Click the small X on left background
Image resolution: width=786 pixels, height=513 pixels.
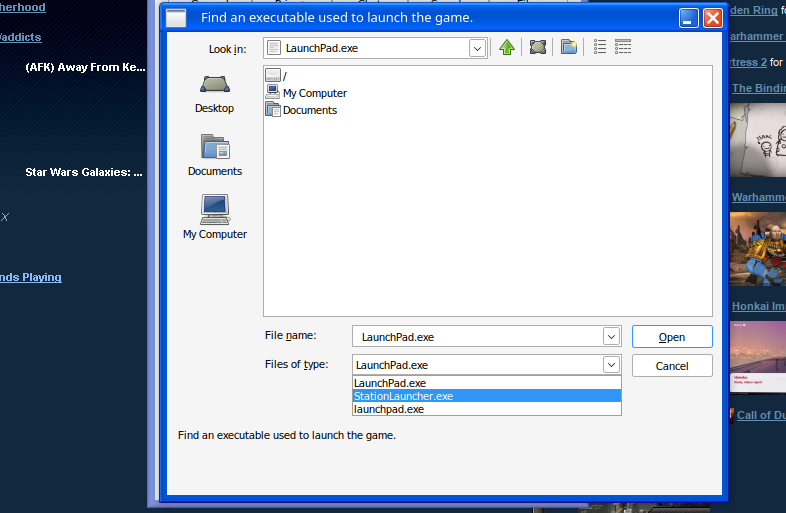click(5, 217)
